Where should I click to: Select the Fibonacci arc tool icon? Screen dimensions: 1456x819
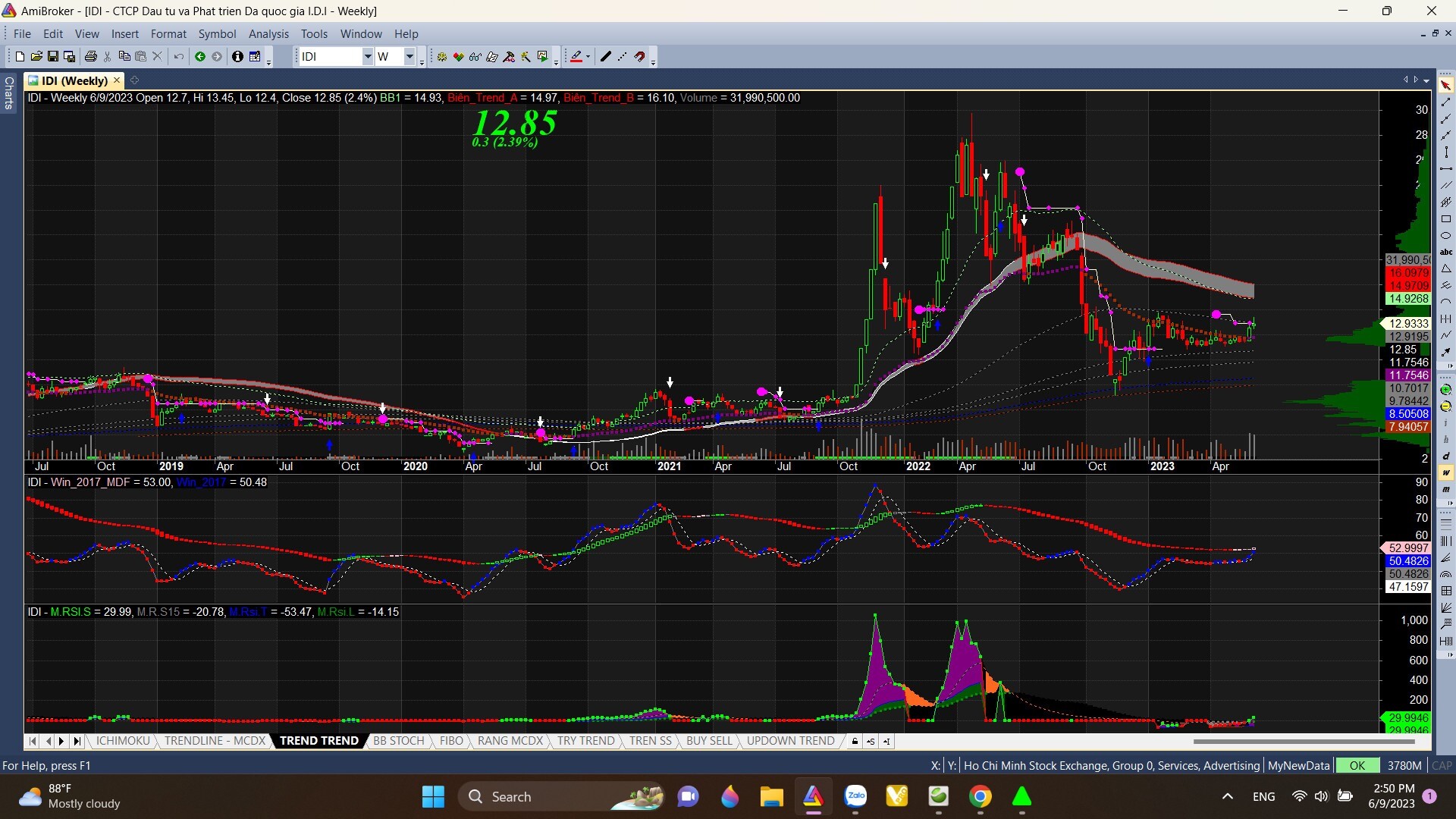click(1446, 574)
